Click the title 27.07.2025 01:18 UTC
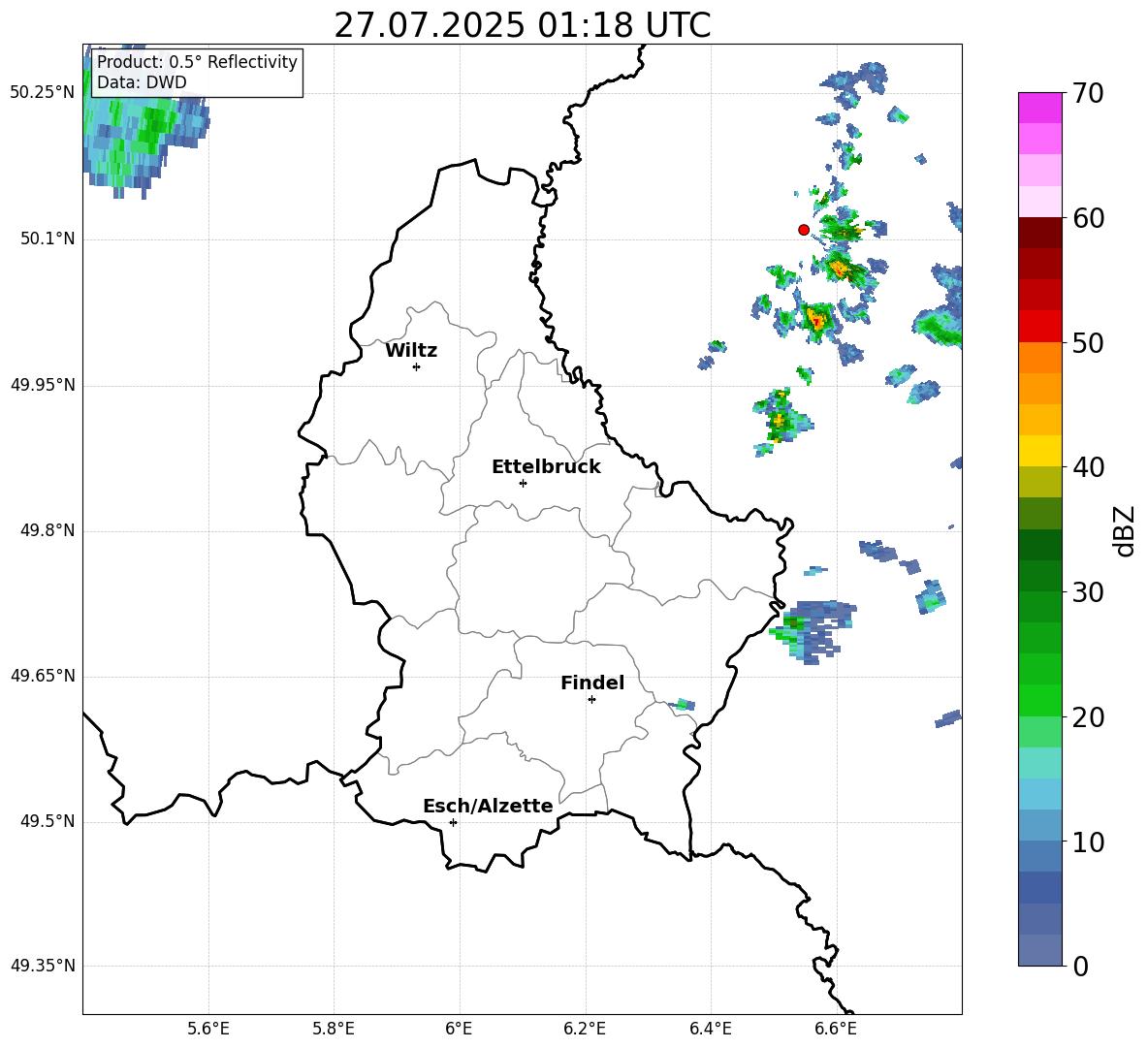 pyautogui.click(x=523, y=25)
